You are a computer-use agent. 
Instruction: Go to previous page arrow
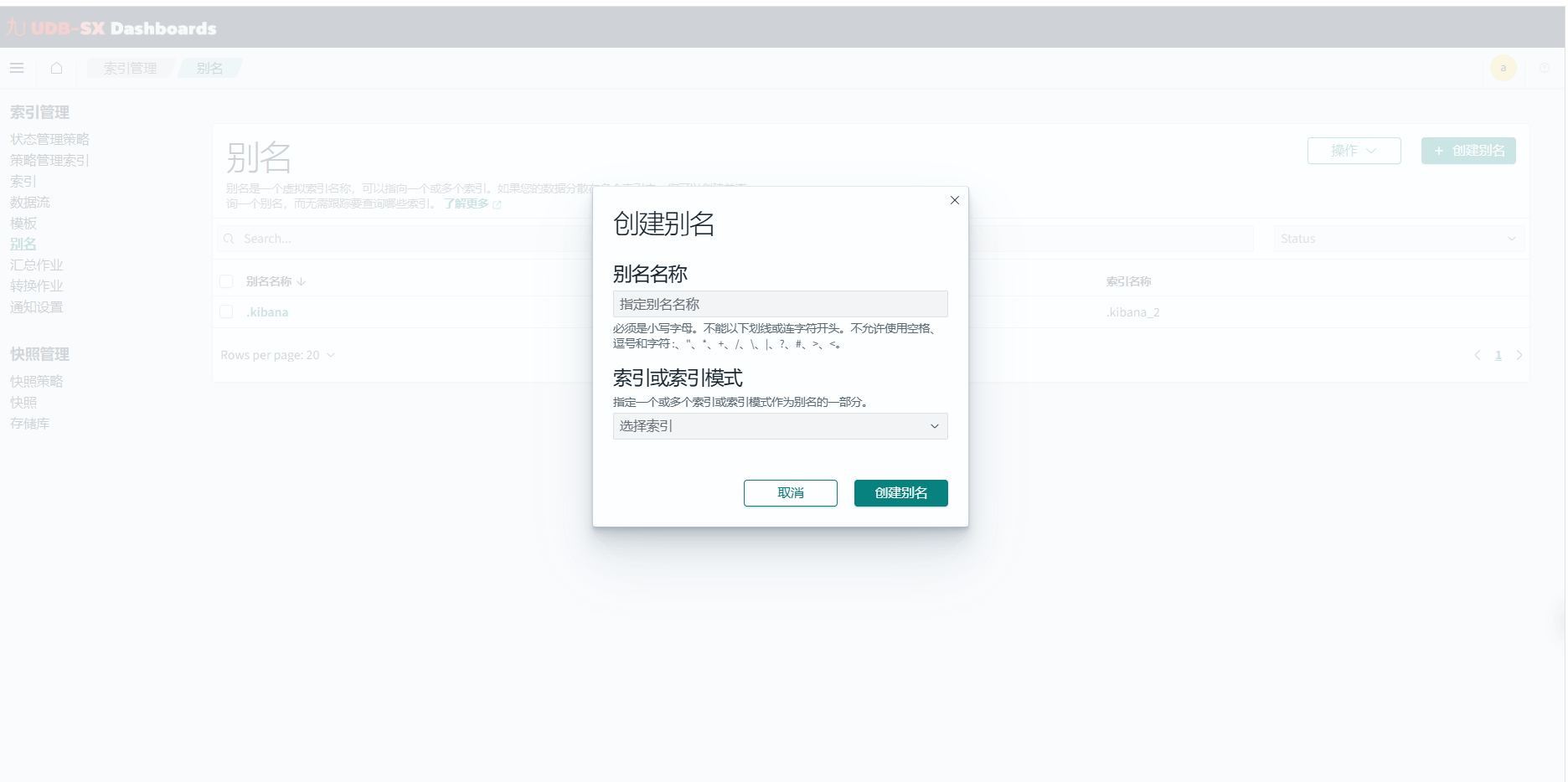(1477, 355)
